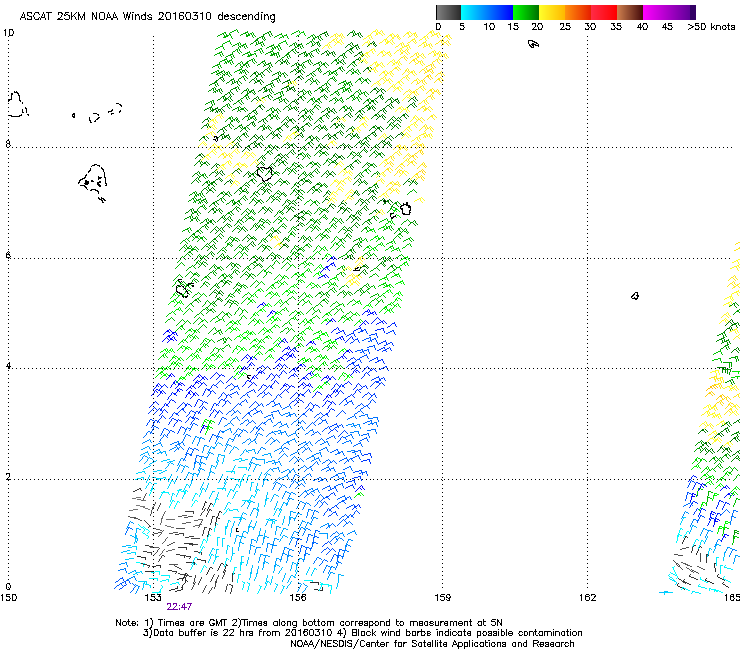Click the legend tick label '35'

pyautogui.click(x=616, y=27)
